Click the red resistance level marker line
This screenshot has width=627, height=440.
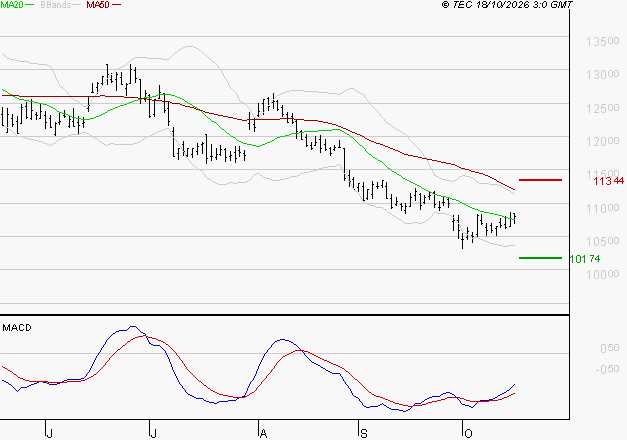(540, 180)
